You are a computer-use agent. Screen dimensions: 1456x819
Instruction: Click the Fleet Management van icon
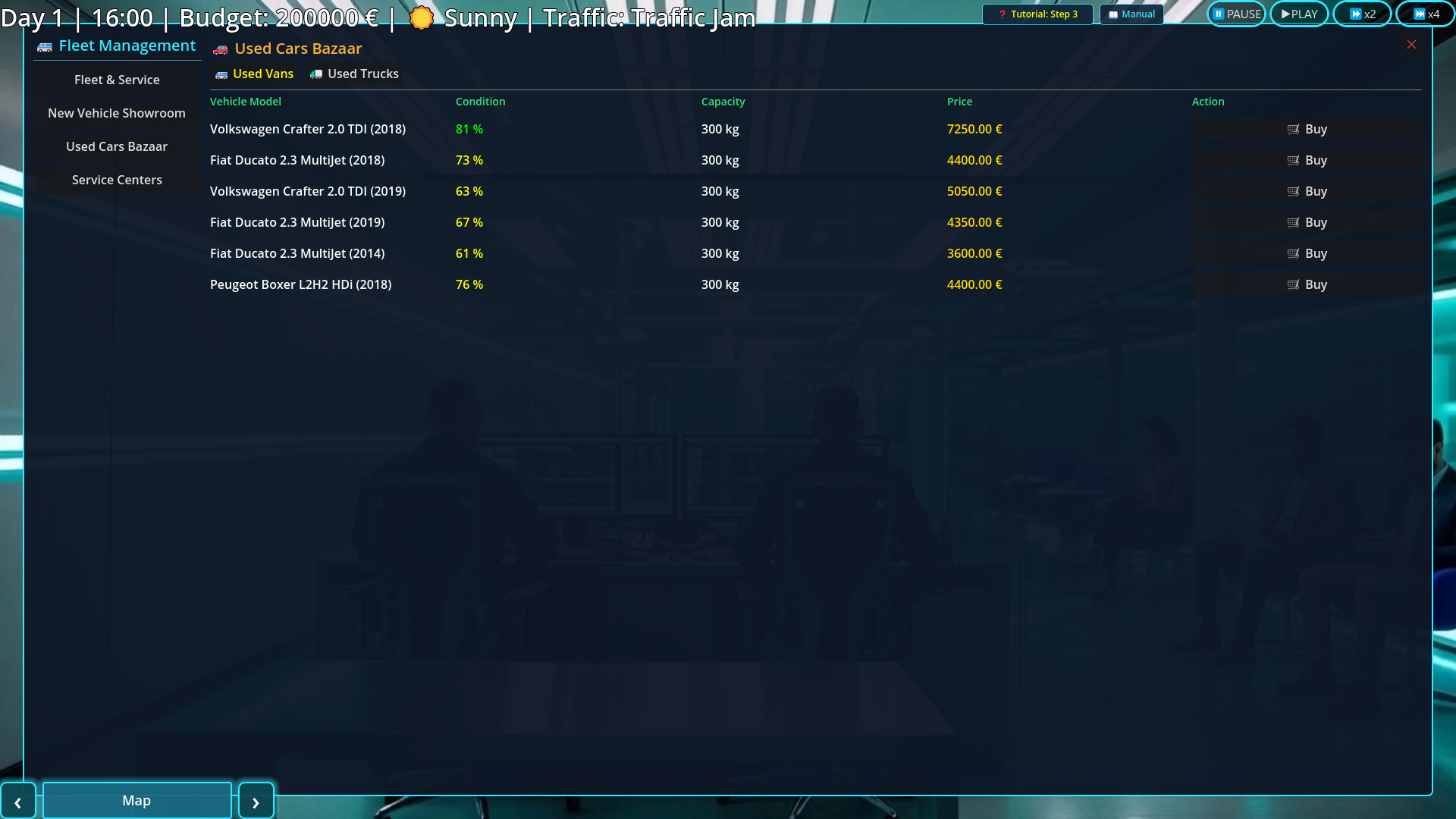45,47
